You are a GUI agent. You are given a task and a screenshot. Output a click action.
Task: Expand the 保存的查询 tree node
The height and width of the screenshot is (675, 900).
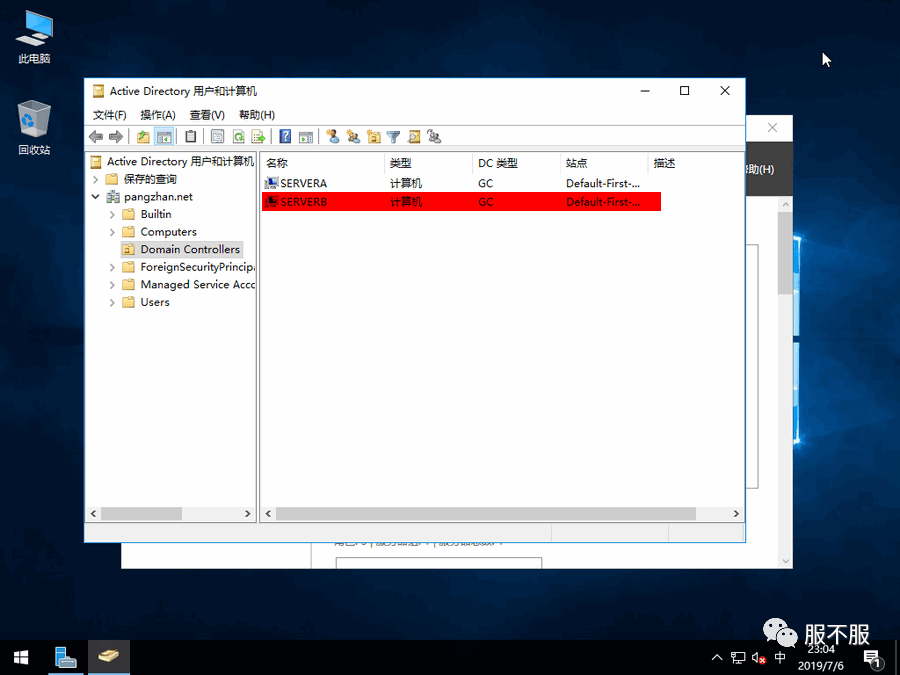pos(95,179)
